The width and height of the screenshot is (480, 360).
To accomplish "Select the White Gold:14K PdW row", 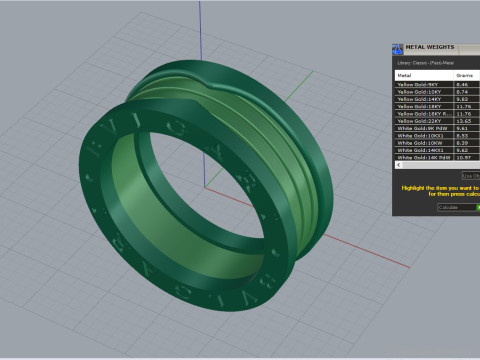I will pyautogui.click(x=437, y=157).
